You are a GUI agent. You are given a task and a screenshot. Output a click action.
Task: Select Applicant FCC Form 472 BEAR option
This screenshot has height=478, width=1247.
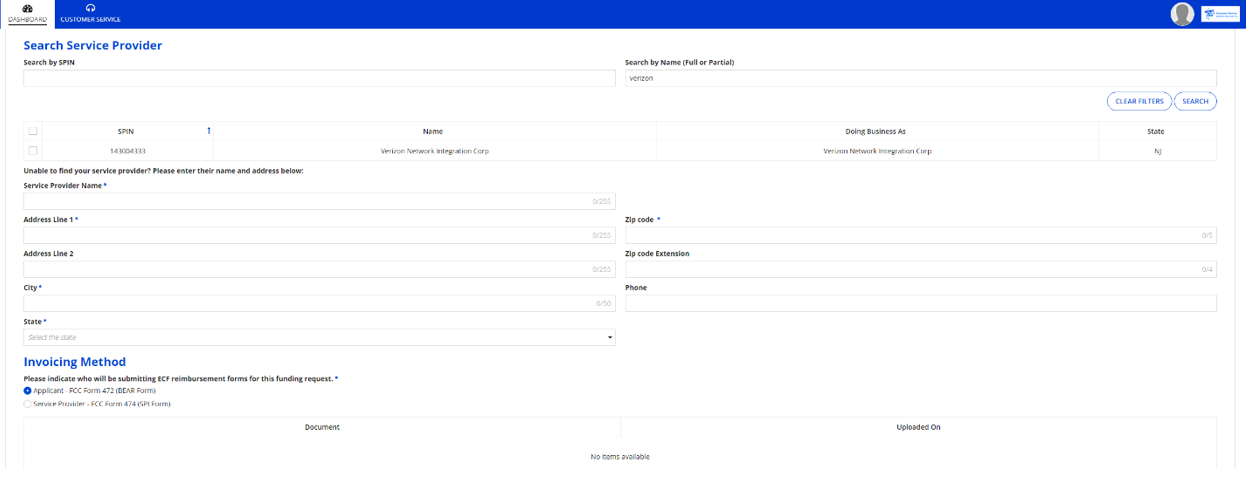click(x=28, y=391)
